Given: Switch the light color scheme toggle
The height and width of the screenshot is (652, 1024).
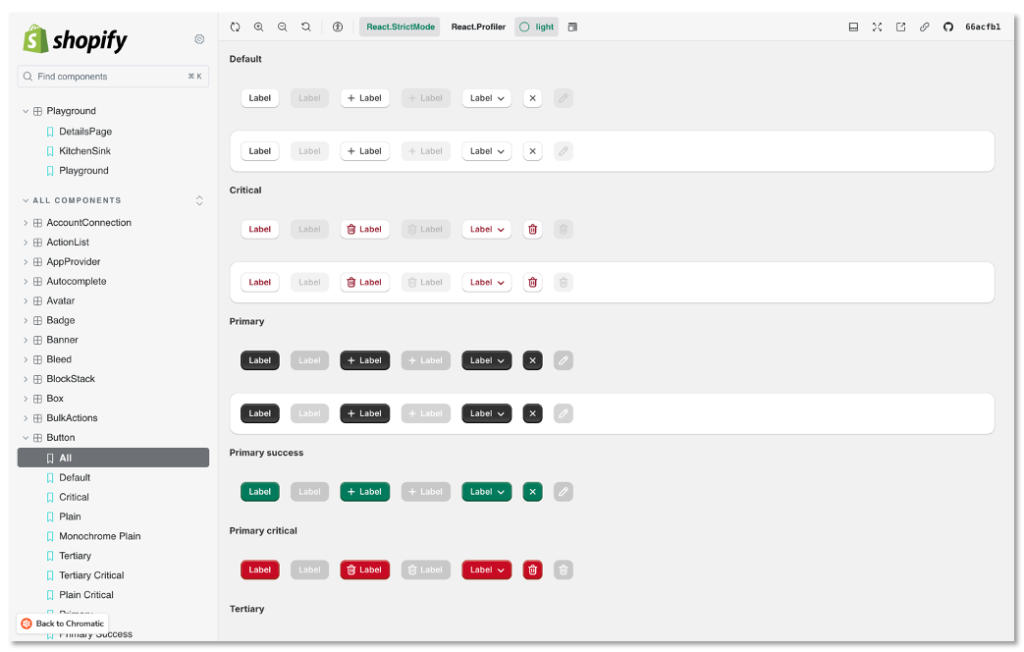Looking at the screenshot, I should tap(537, 27).
